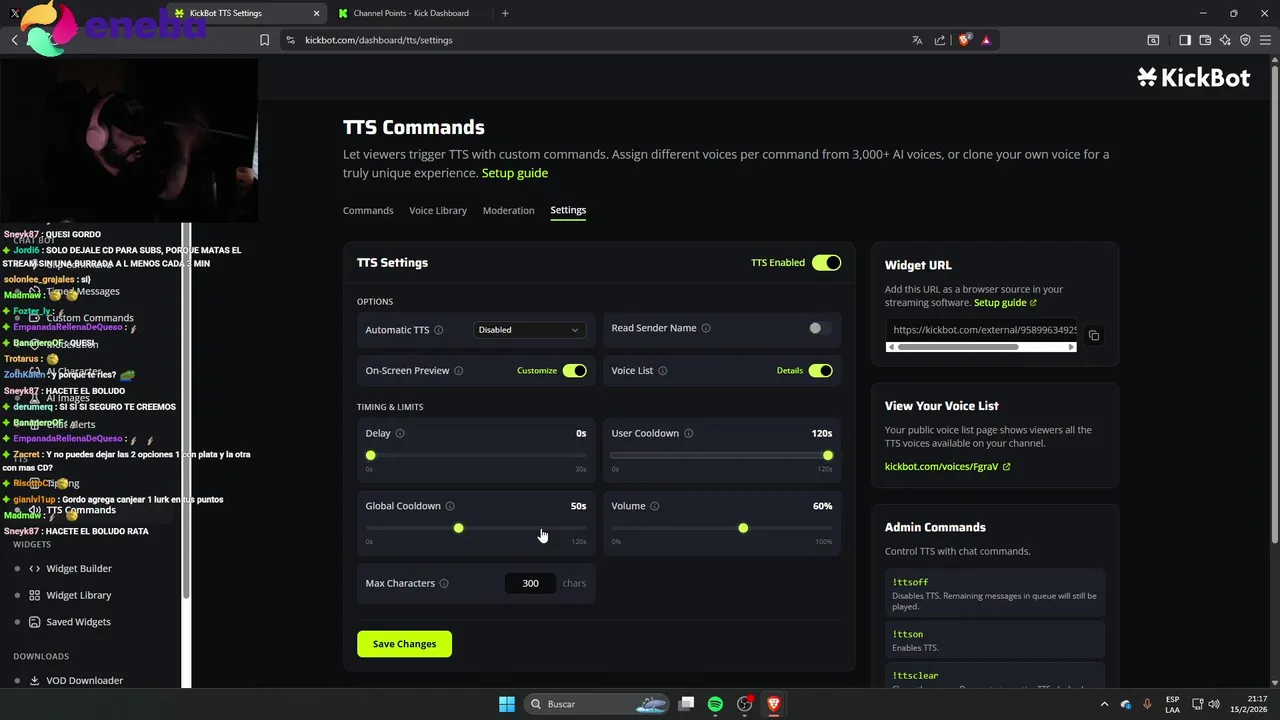Switch to the Moderation tab

[508, 211]
